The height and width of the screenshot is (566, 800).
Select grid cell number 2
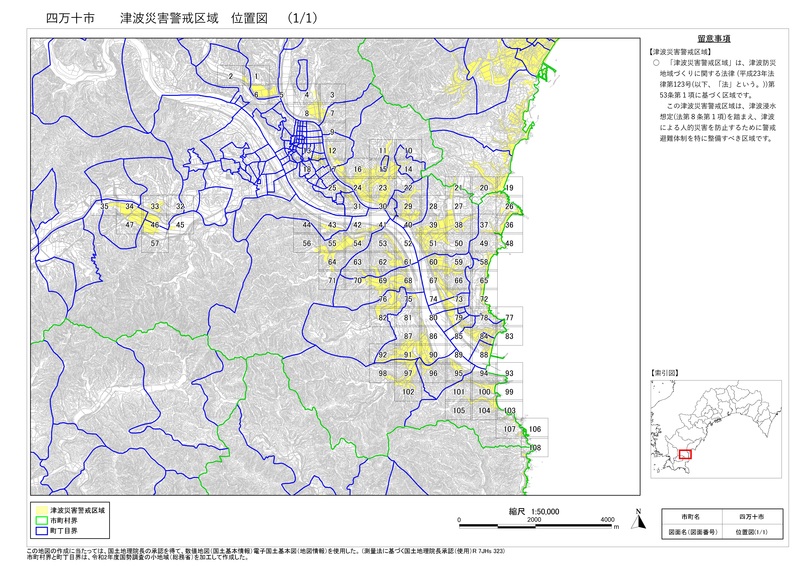point(231,76)
